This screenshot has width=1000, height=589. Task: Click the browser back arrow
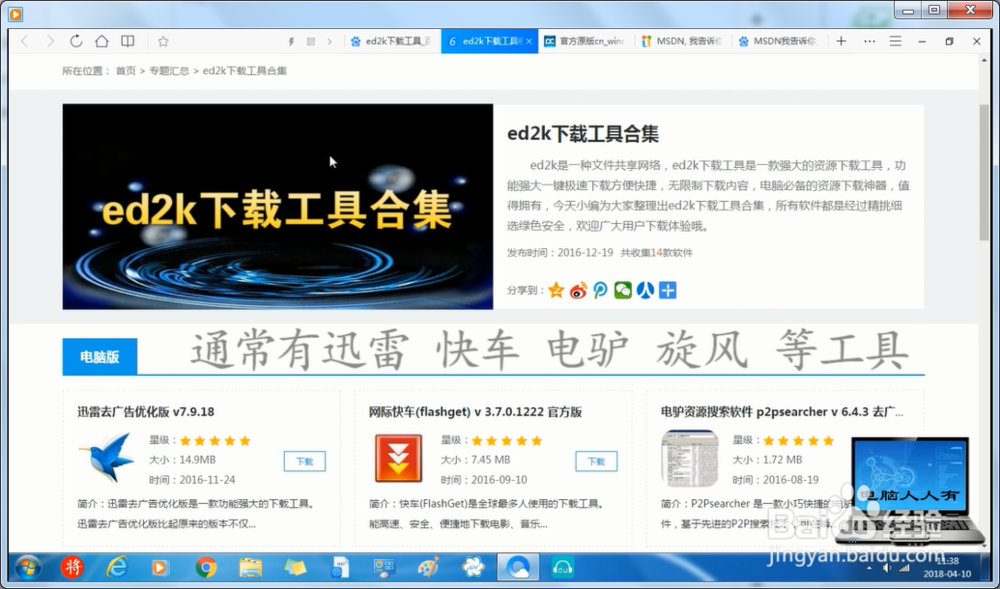point(25,41)
